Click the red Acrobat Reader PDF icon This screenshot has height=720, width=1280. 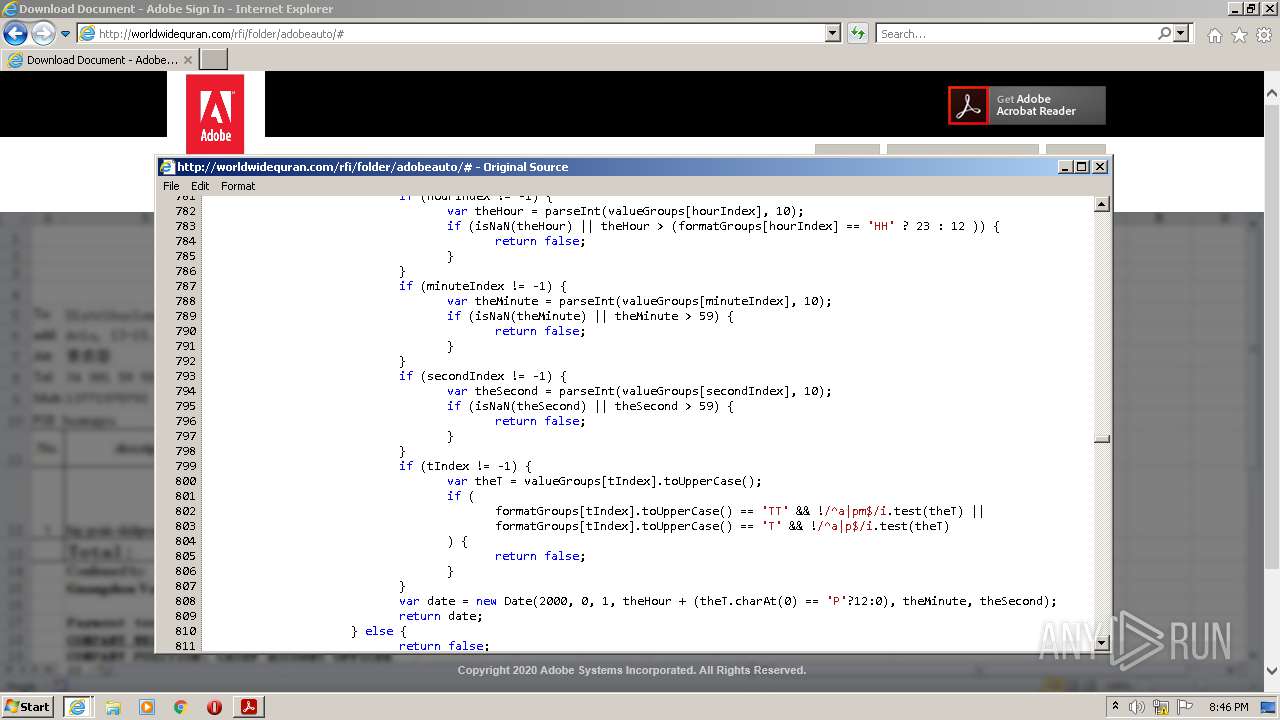click(968, 105)
